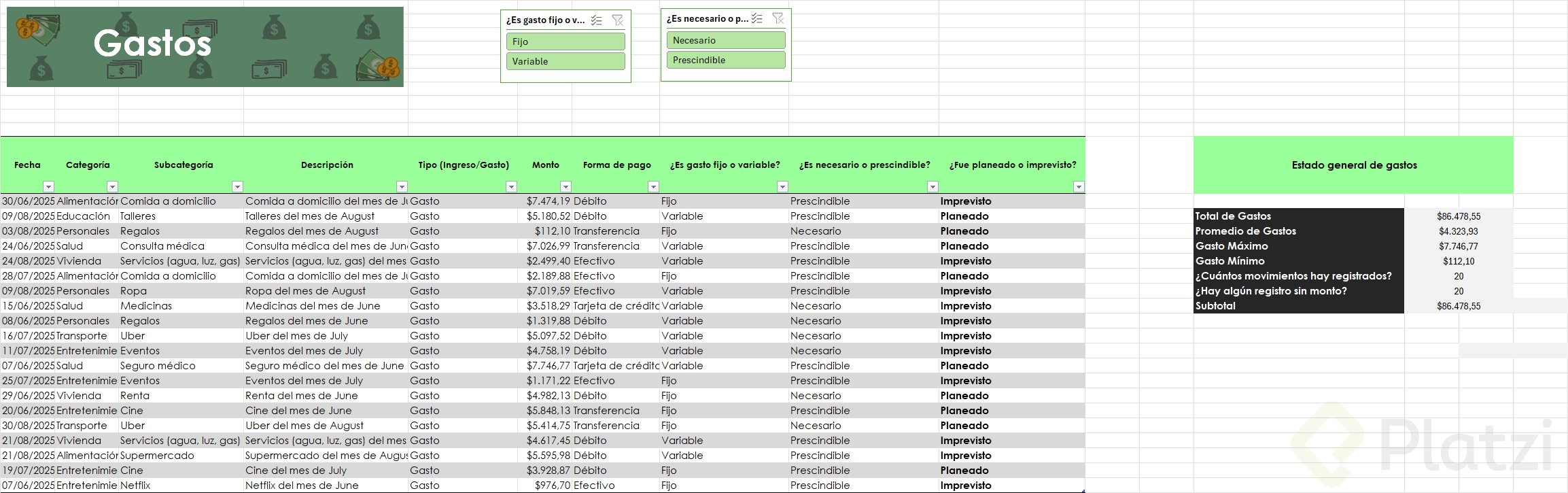Open the Fecha column filter dropdown
Image resolution: width=1568 pixels, height=493 pixels.
pyautogui.click(x=48, y=186)
